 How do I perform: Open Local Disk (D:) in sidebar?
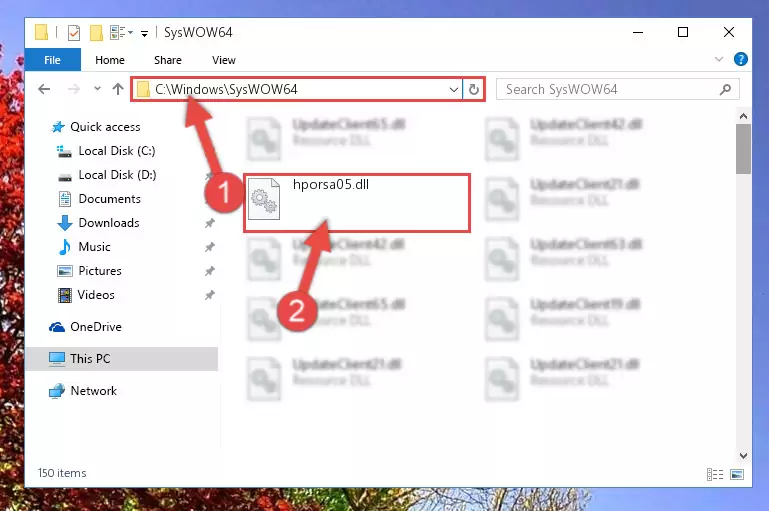(x=117, y=175)
